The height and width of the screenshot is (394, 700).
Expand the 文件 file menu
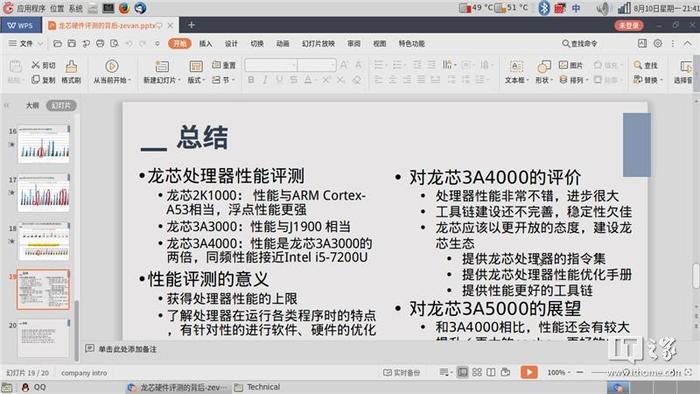pos(25,44)
